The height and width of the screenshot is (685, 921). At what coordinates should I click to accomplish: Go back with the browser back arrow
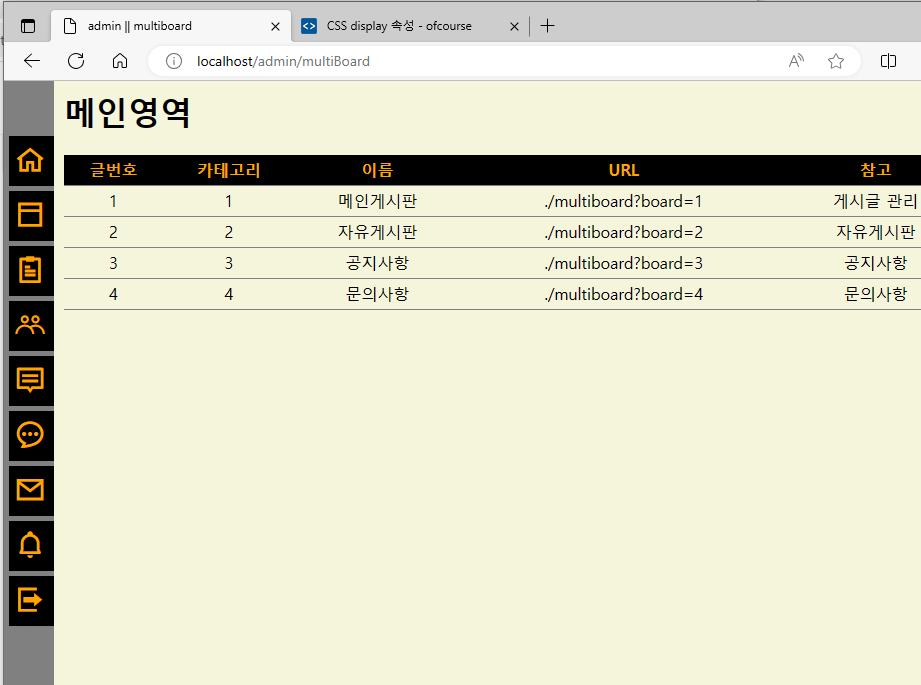(32, 61)
